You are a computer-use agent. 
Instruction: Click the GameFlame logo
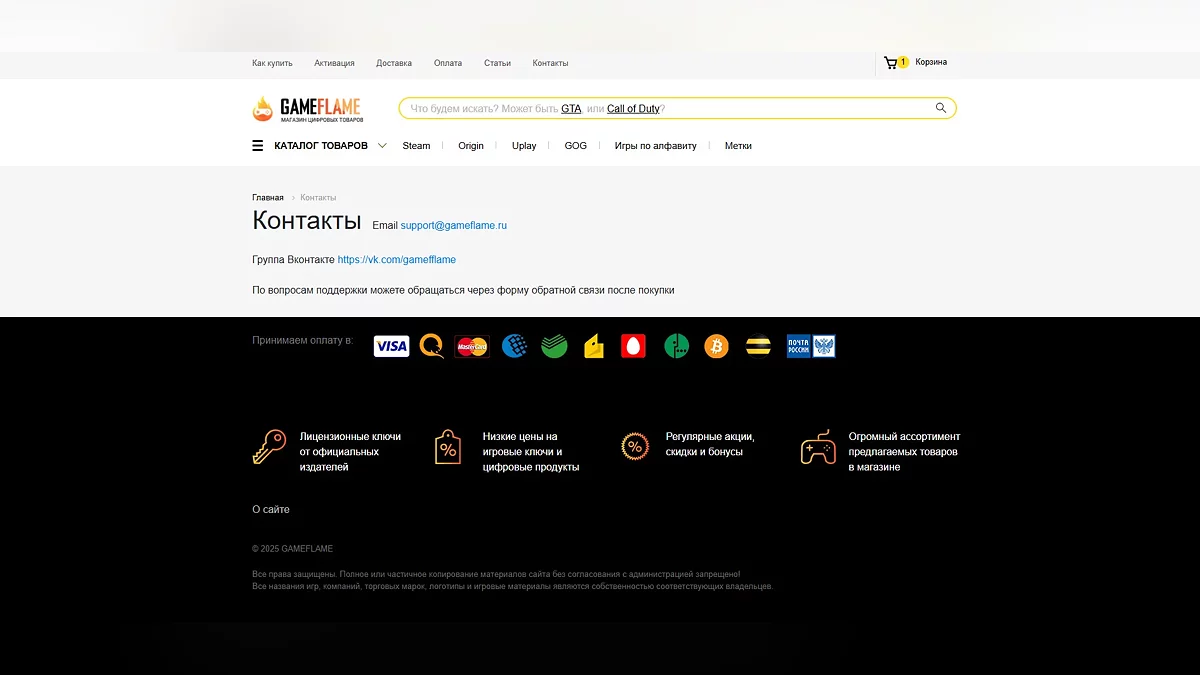click(307, 109)
